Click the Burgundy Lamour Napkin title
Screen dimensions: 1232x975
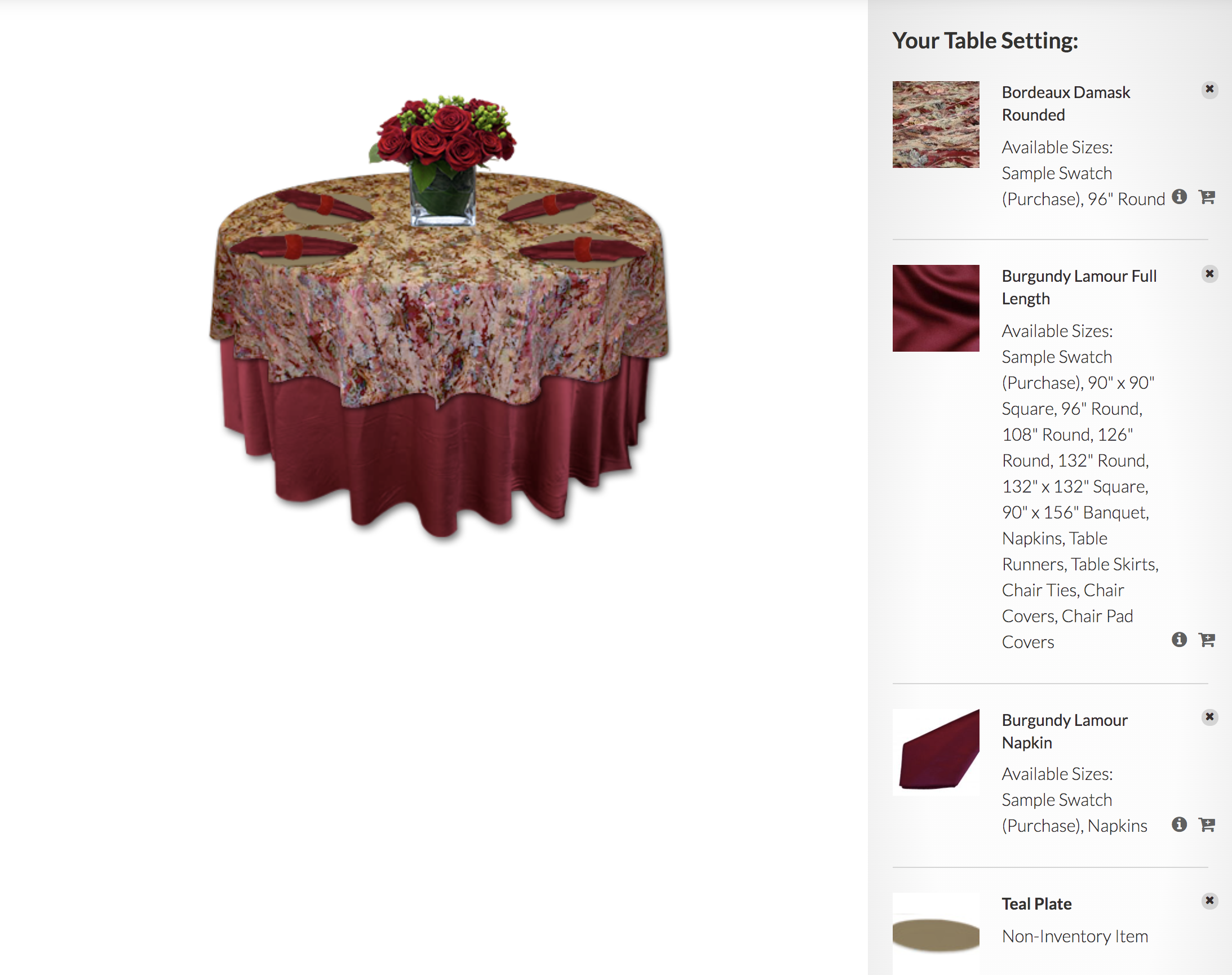tap(1065, 732)
